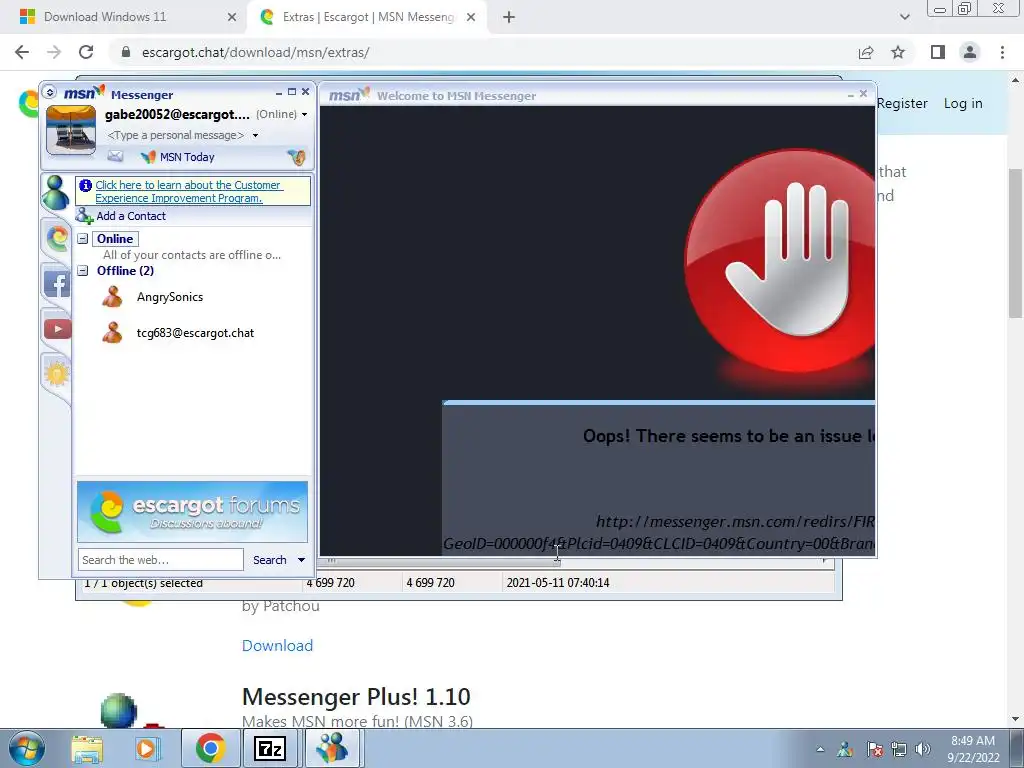
Task: Click the Action Center flag tray icon
Action: 874,749
